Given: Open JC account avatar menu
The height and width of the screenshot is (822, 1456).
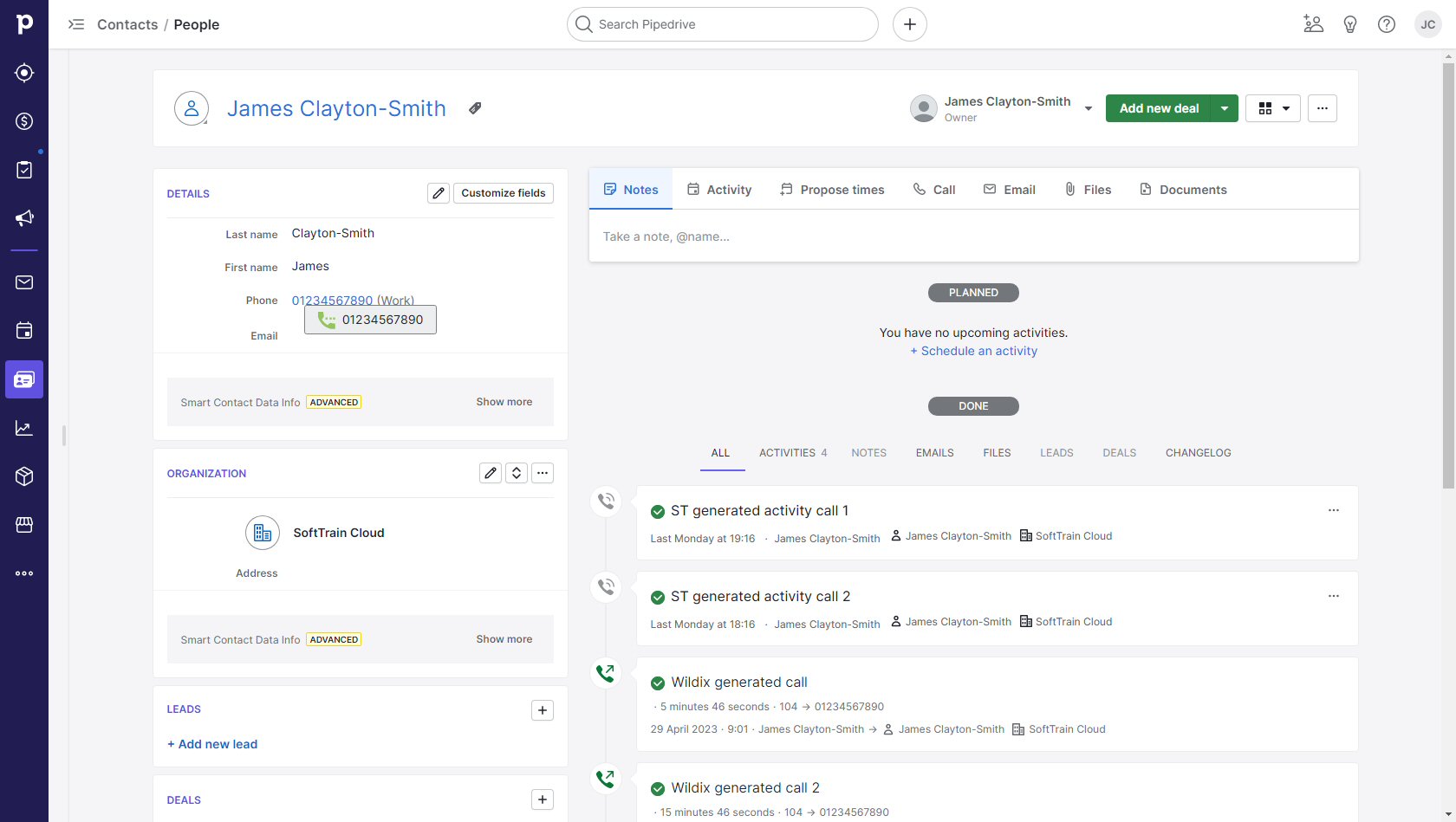Looking at the screenshot, I should [1428, 24].
